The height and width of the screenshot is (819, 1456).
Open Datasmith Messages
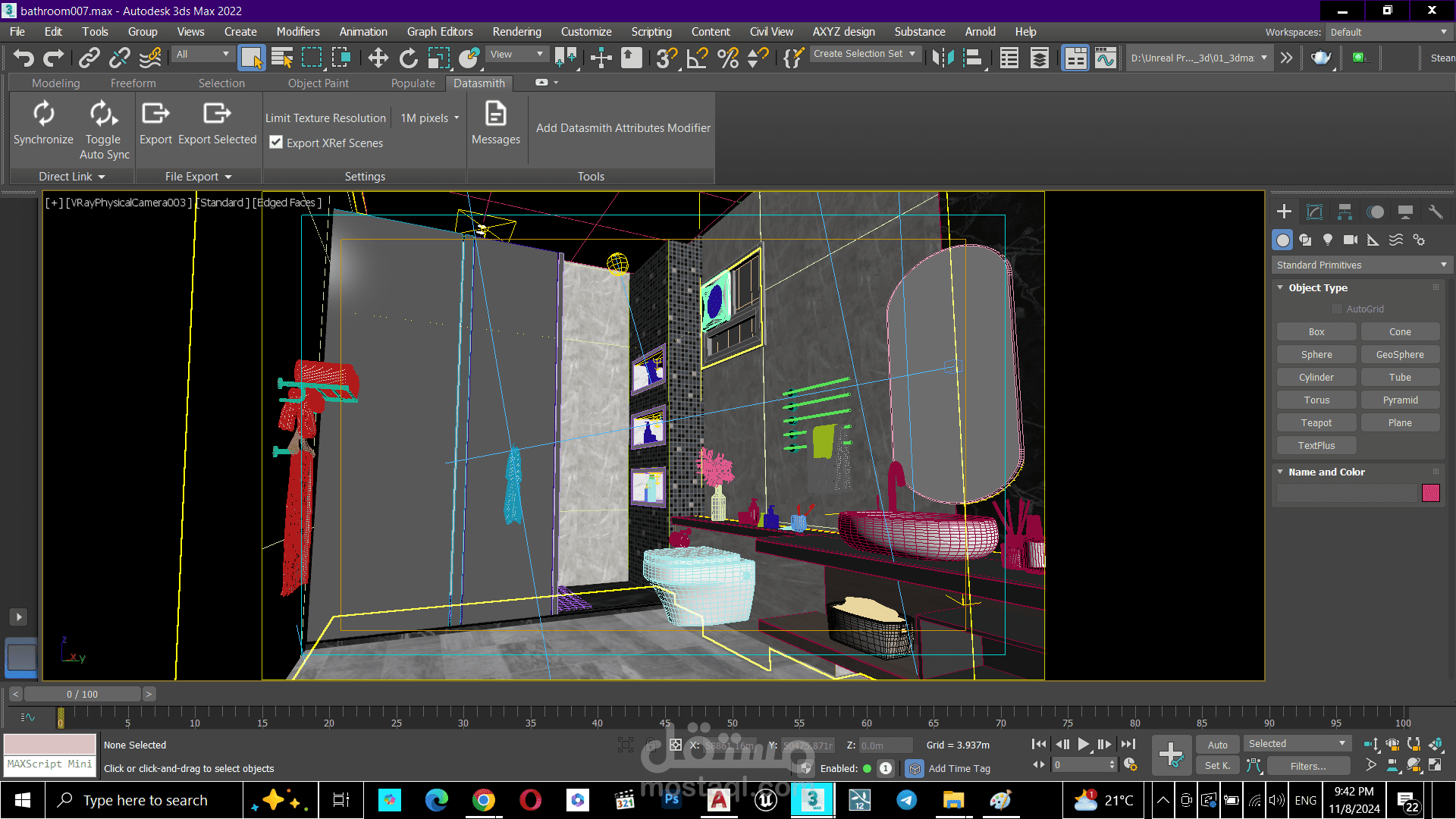[x=495, y=123]
